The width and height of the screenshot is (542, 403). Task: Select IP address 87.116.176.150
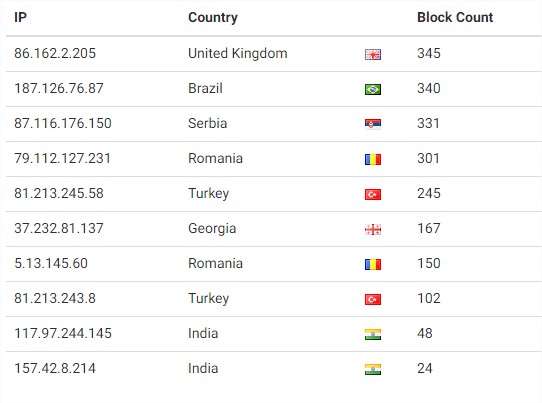pos(63,123)
